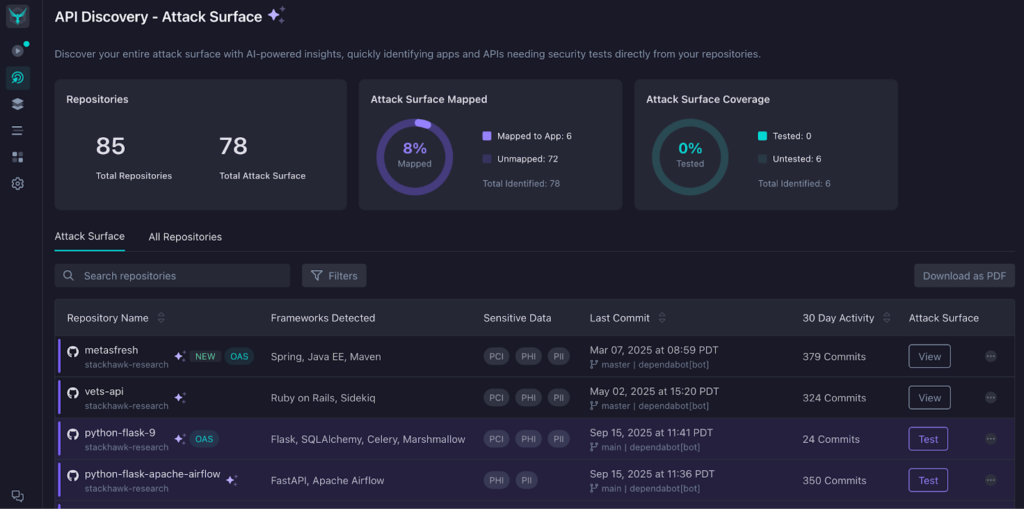
Task: Click the '350 Commits' activity cell
Action: (834, 480)
